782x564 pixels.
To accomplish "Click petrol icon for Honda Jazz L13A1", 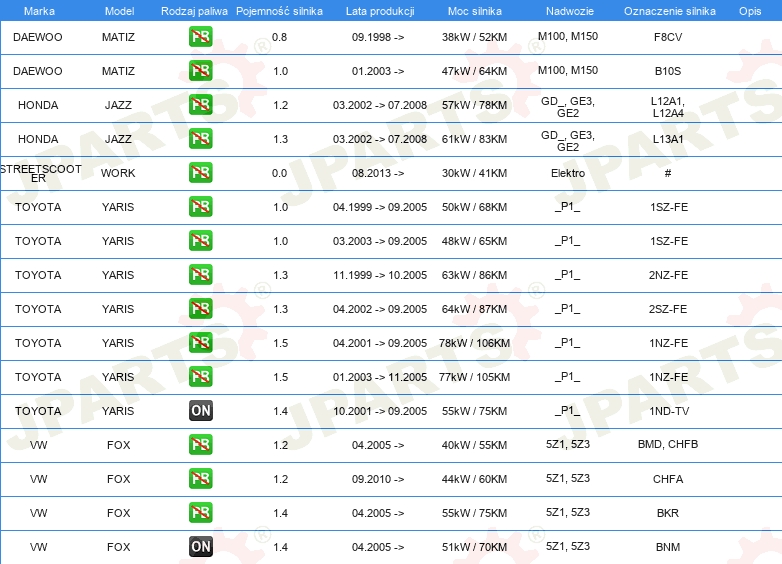I will (200, 139).
